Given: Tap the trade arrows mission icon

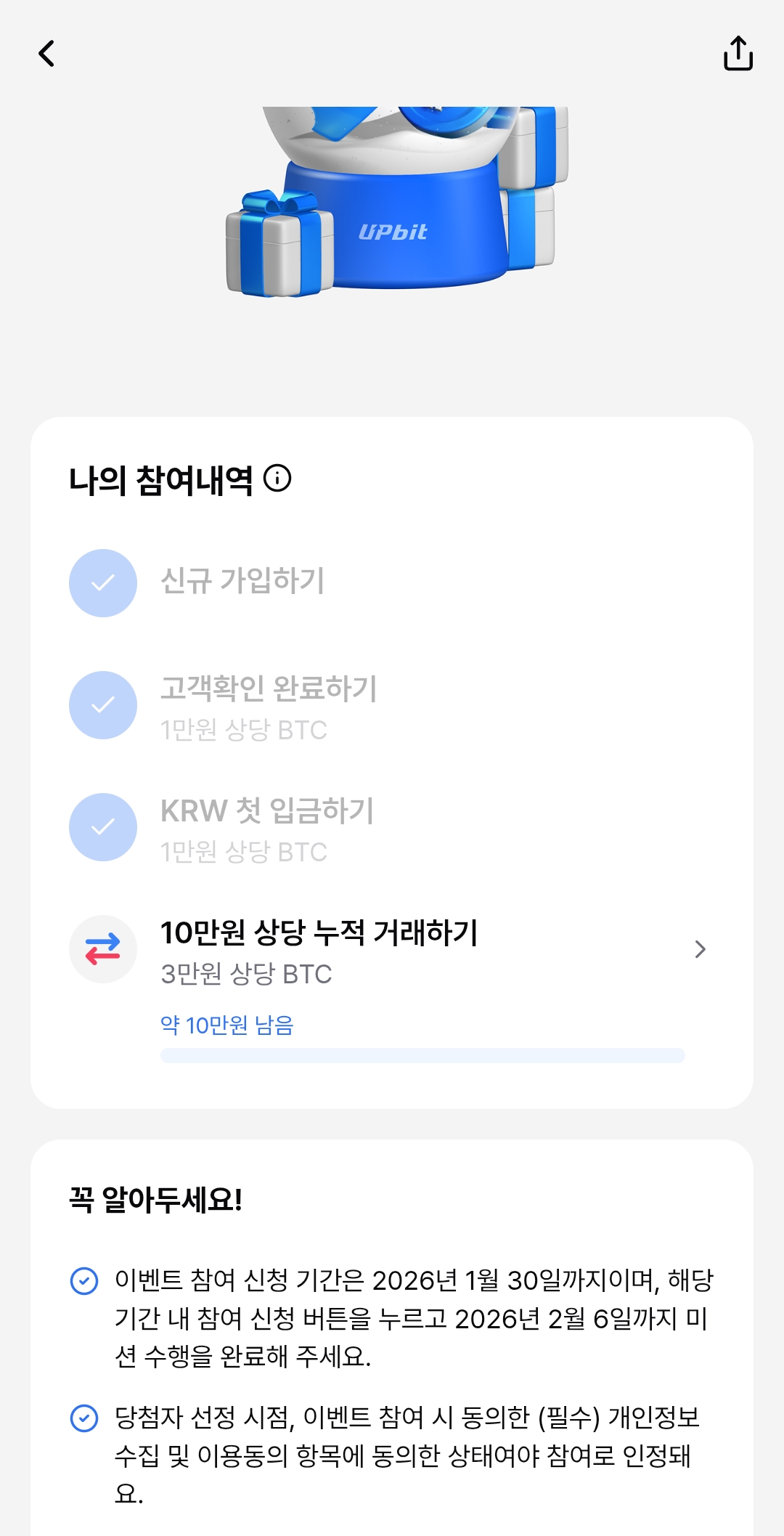Looking at the screenshot, I should point(103,949).
